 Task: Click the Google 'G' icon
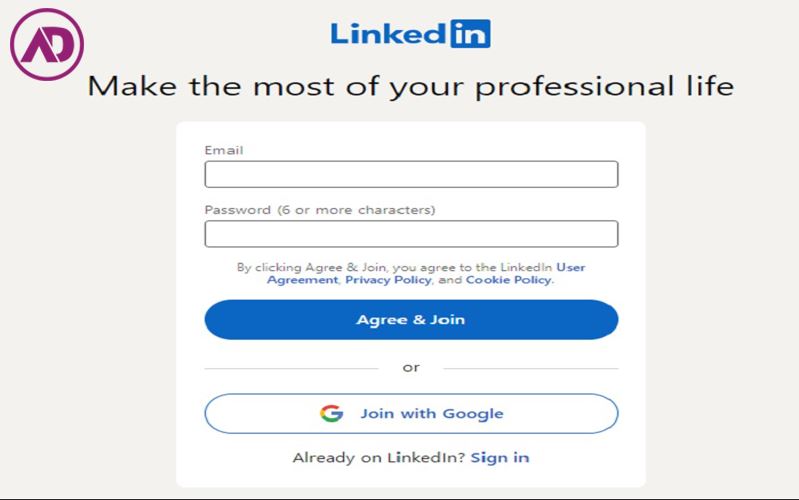click(x=331, y=414)
